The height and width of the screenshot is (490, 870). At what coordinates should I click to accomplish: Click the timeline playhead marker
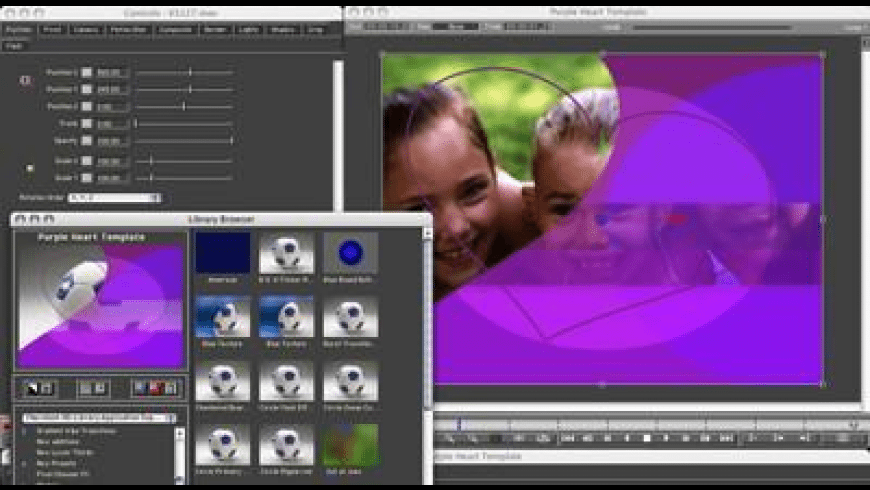click(x=459, y=425)
